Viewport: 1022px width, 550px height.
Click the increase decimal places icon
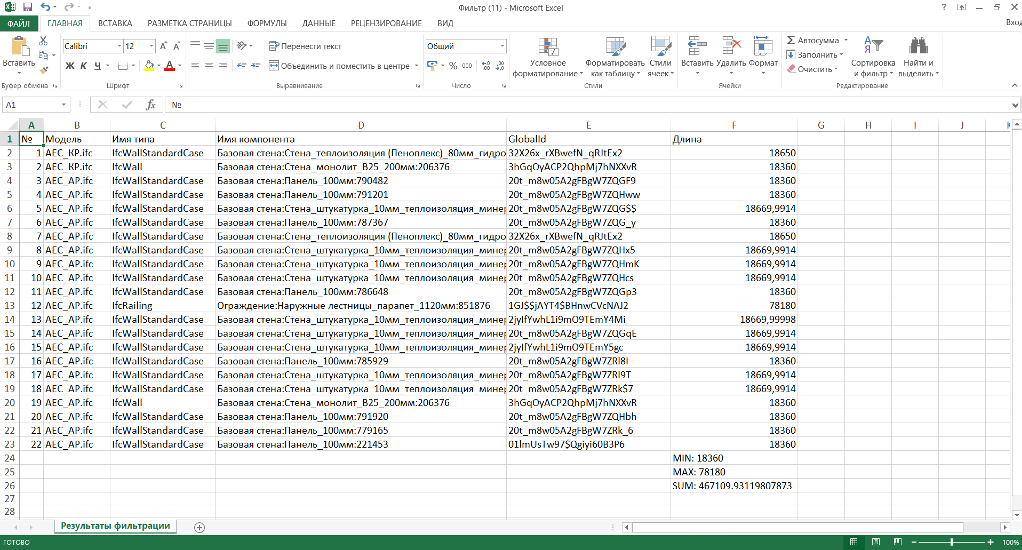[486, 66]
